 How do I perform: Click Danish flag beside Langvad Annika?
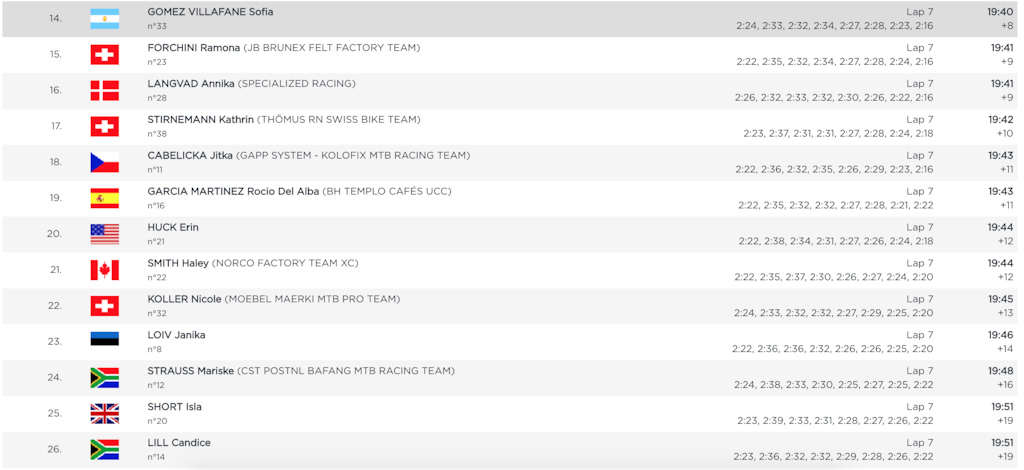(104, 90)
